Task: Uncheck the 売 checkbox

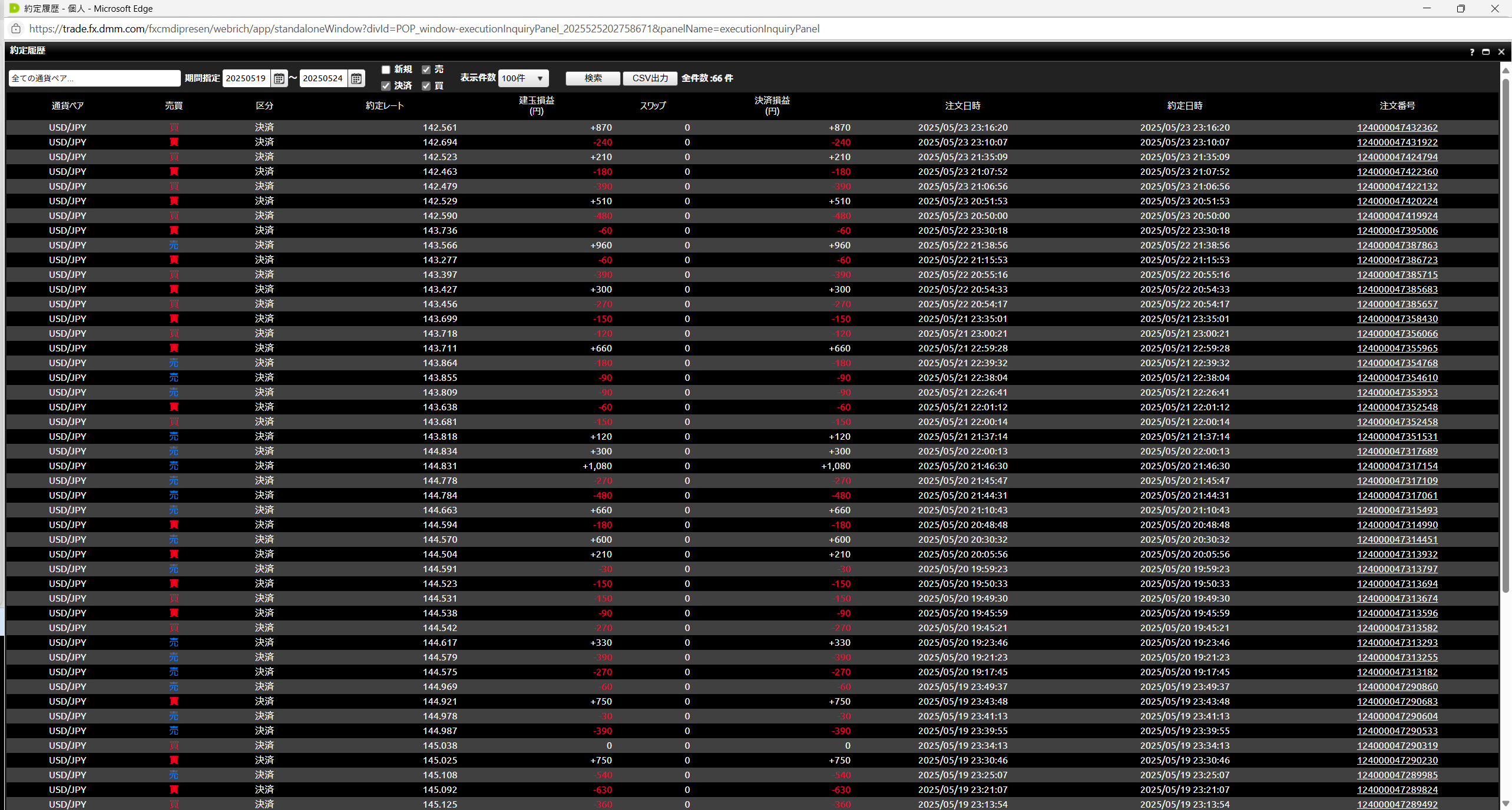Action: tap(426, 69)
